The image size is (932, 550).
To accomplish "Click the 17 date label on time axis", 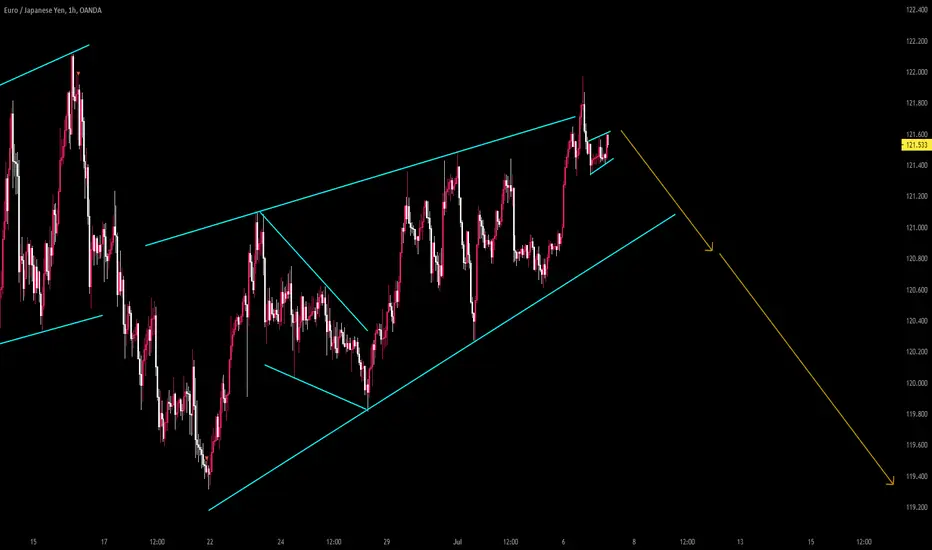I will pyautogui.click(x=104, y=542).
